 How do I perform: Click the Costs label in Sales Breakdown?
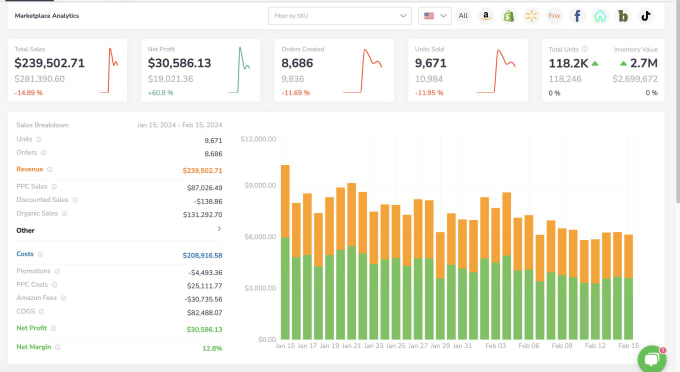click(25, 254)
